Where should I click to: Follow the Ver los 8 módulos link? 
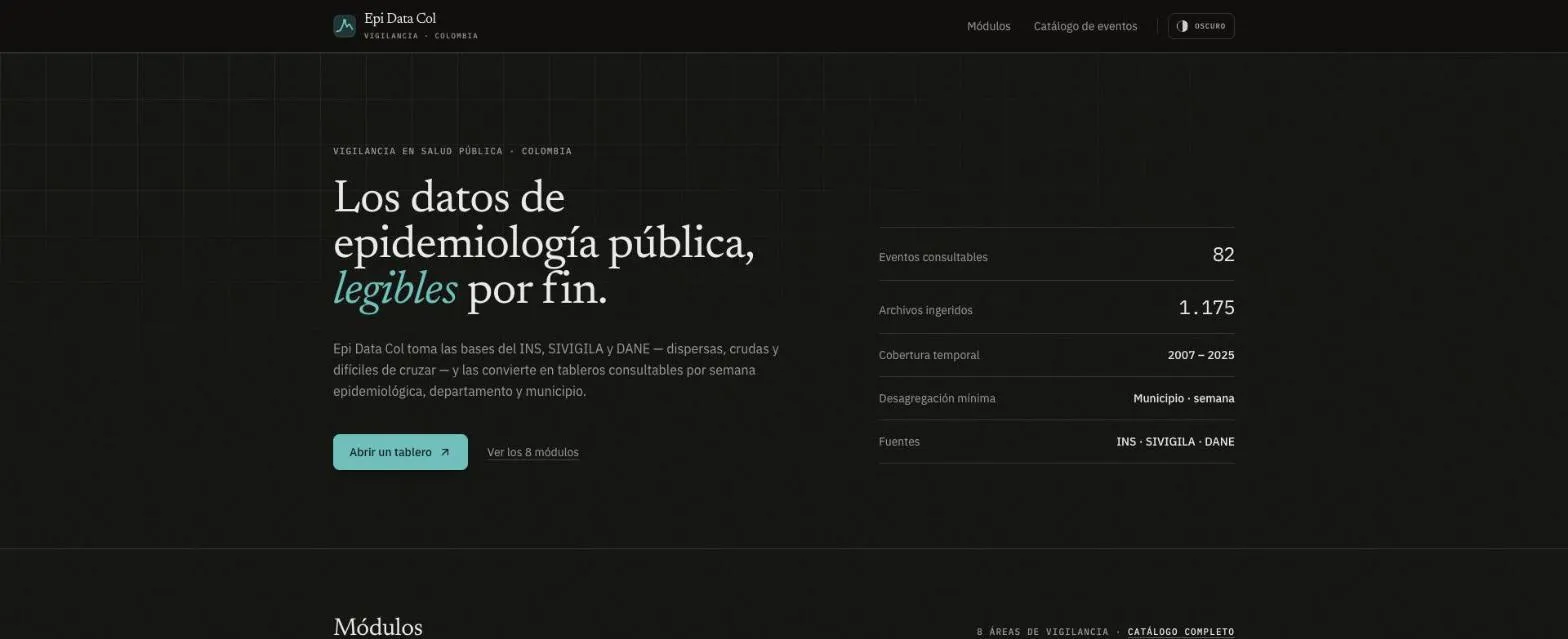coord(532,452)
